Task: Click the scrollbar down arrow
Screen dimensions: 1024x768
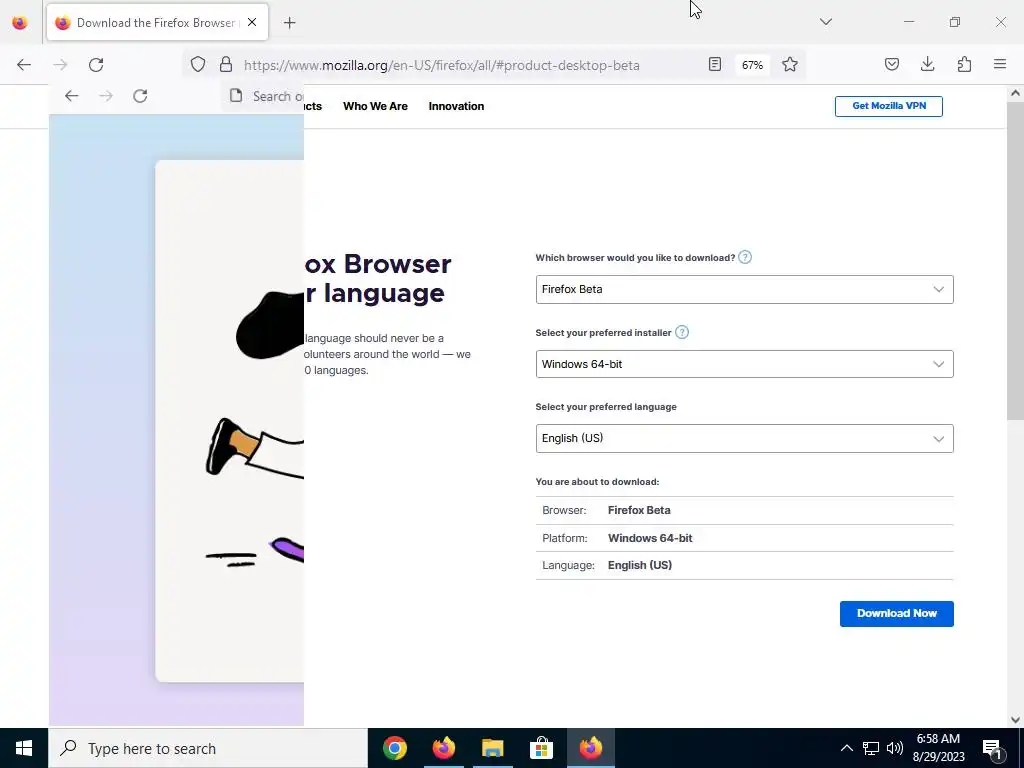Action: [x=1015, y=720]
